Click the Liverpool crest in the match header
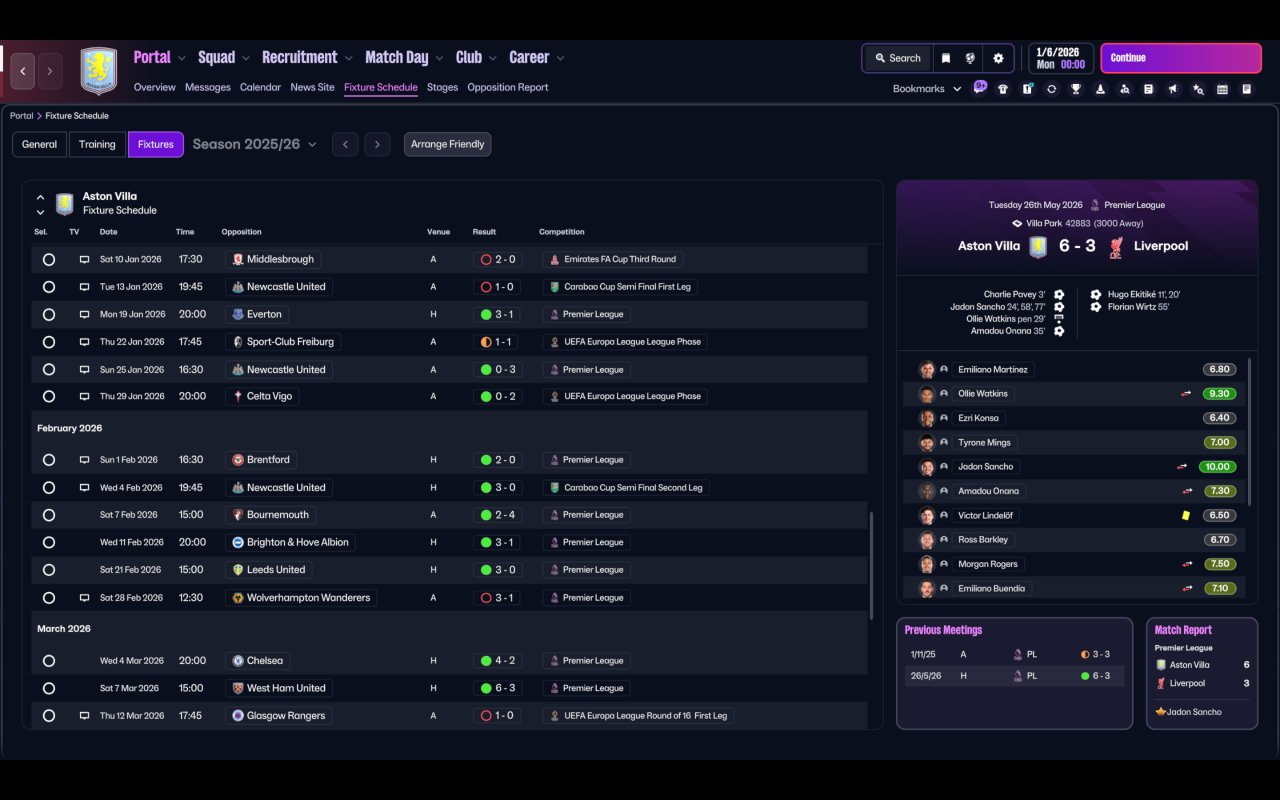 1116,246
